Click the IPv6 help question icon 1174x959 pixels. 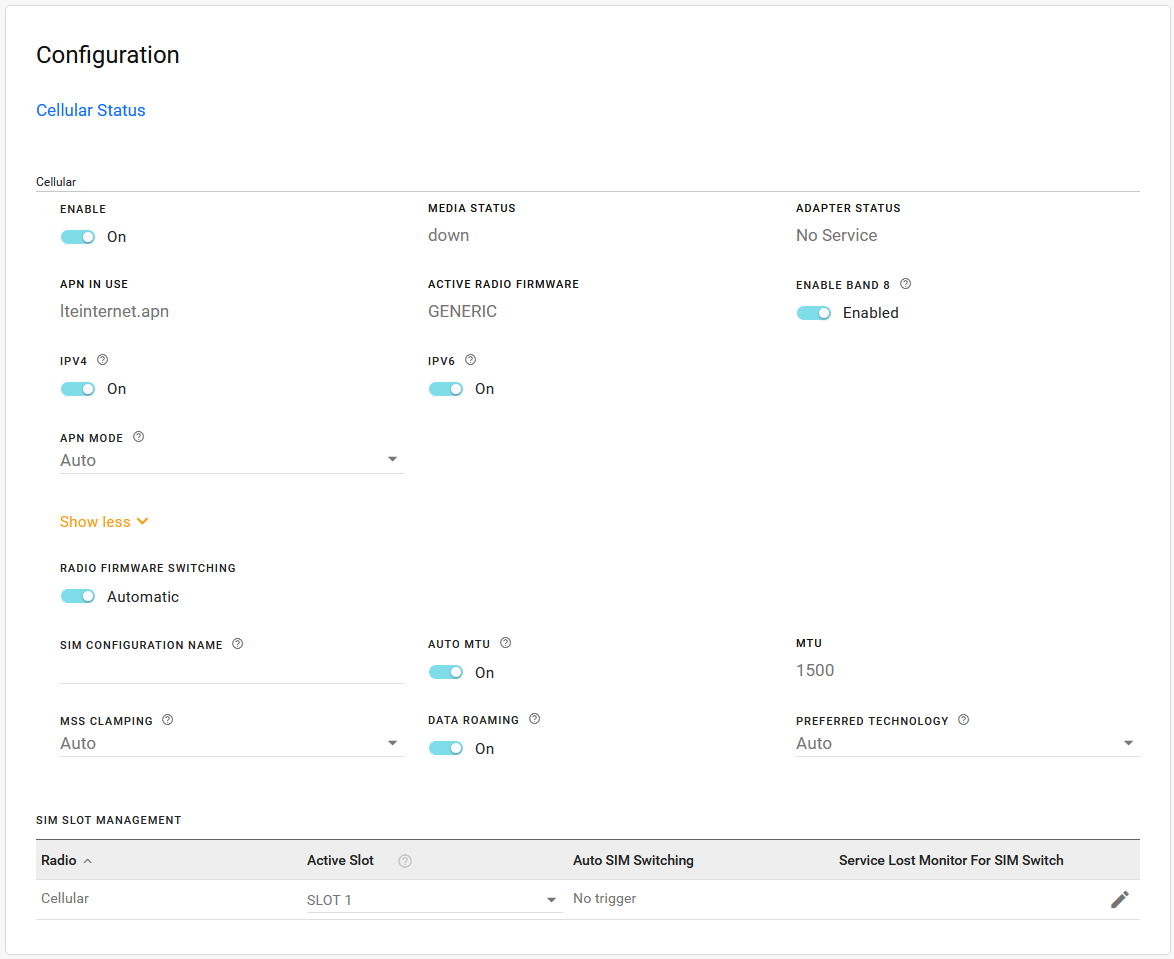pyautogui.click(x=470, y=360)
